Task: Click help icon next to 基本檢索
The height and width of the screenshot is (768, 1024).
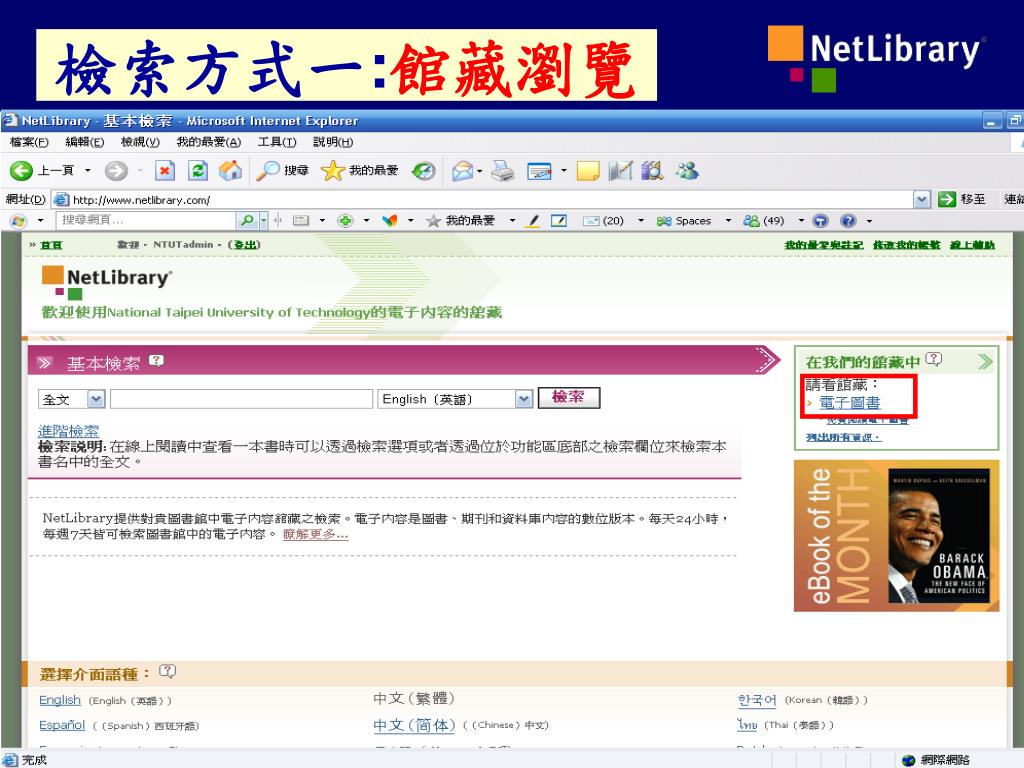Action: click(x=156, y=360)
